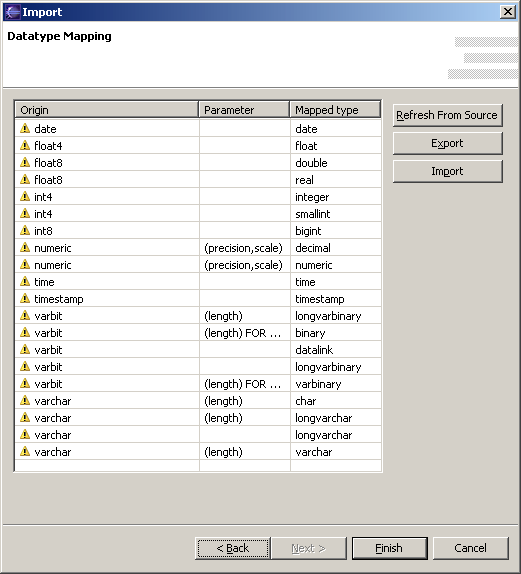This screenshot has height=574, width=521.
Task: Cancel the import wizard
Action: click(x=471, y=548)
